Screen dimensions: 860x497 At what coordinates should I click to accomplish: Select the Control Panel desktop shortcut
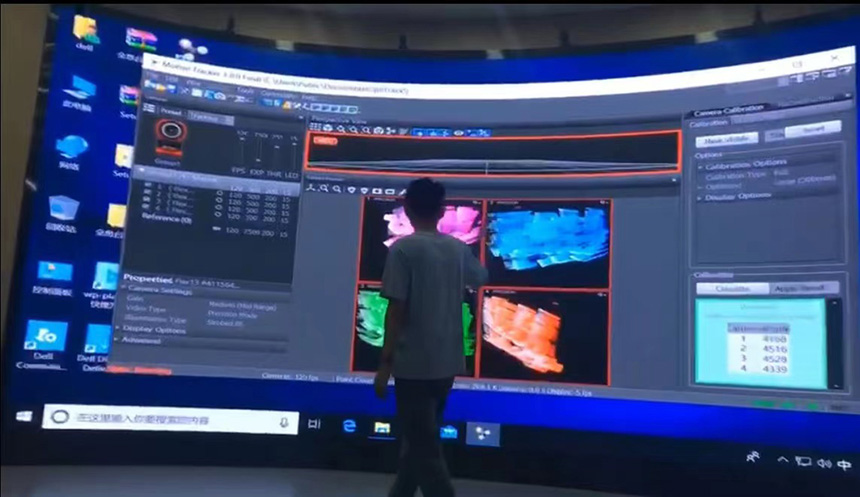coord(54,278)
